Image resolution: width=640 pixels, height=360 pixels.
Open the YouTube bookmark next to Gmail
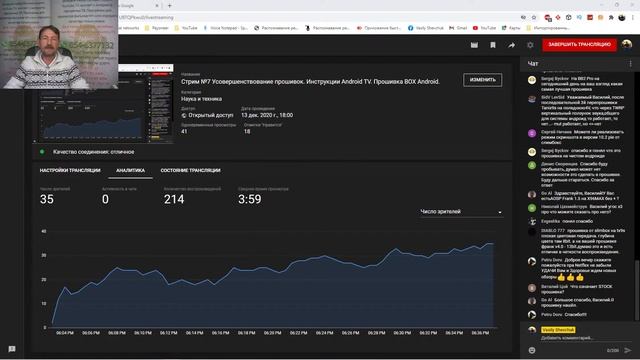tap(484, 28)
